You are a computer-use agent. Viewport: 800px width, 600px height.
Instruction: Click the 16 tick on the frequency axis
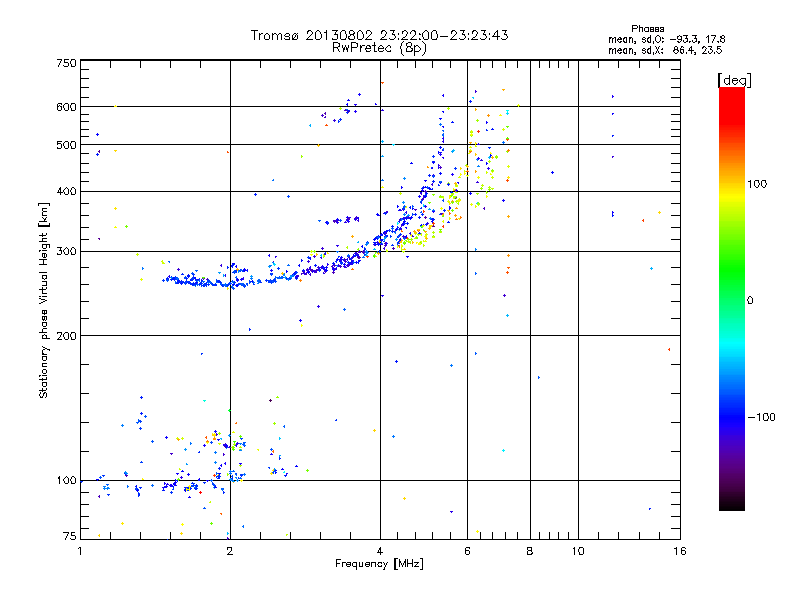pyautogui.click(x=679, y=551)
